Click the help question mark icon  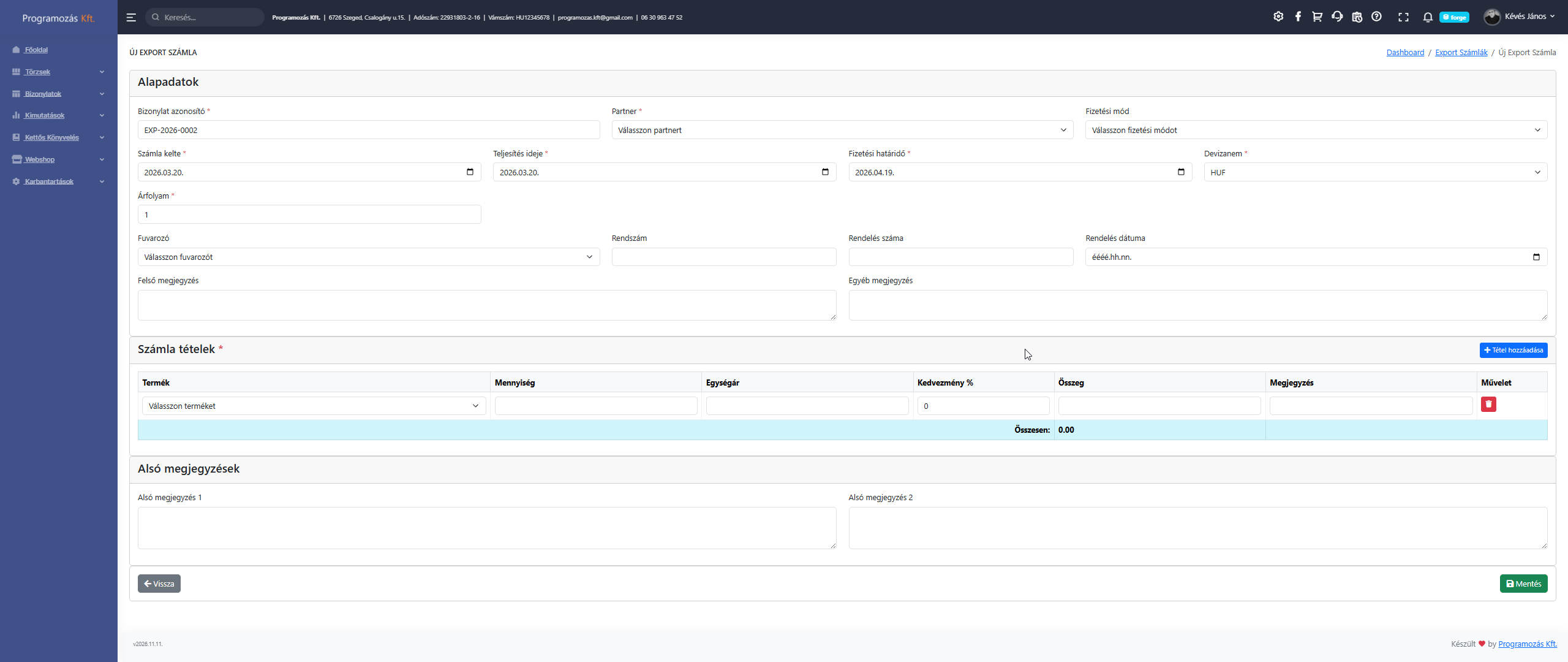1376,17
